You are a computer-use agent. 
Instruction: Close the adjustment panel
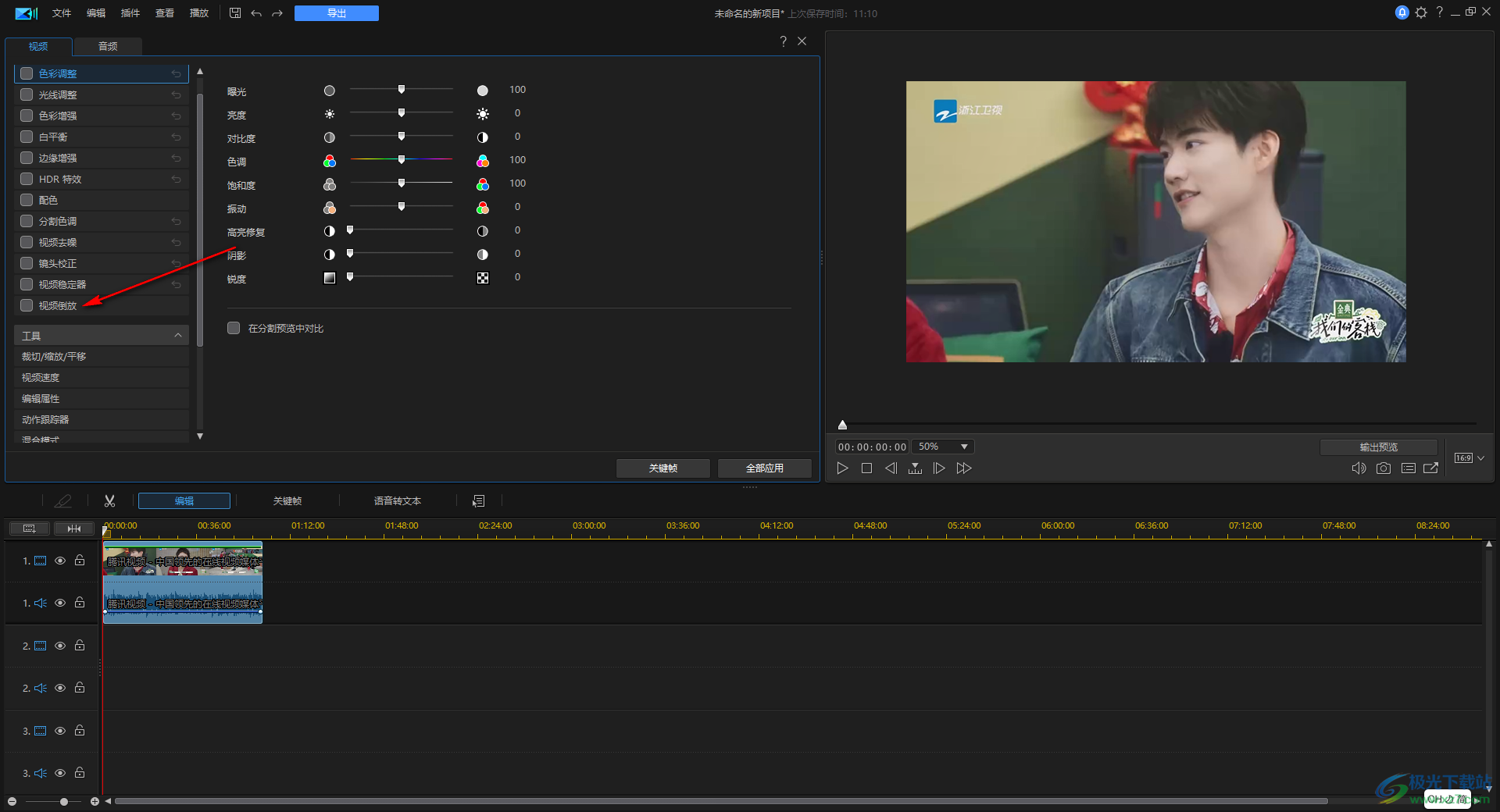(x=802, y=41)
